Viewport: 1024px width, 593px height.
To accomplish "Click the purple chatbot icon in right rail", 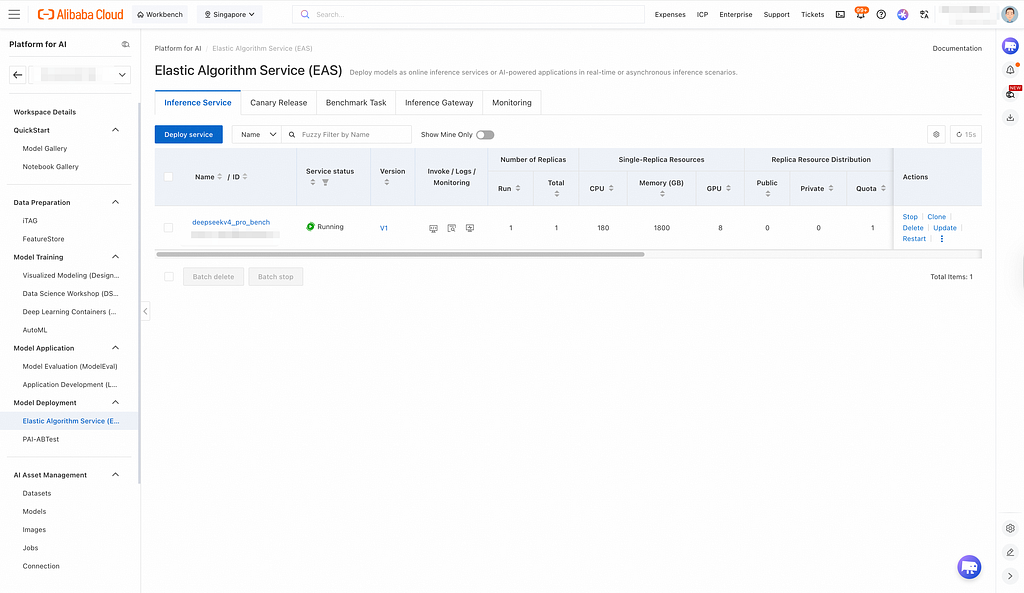I will (1010, 46).
